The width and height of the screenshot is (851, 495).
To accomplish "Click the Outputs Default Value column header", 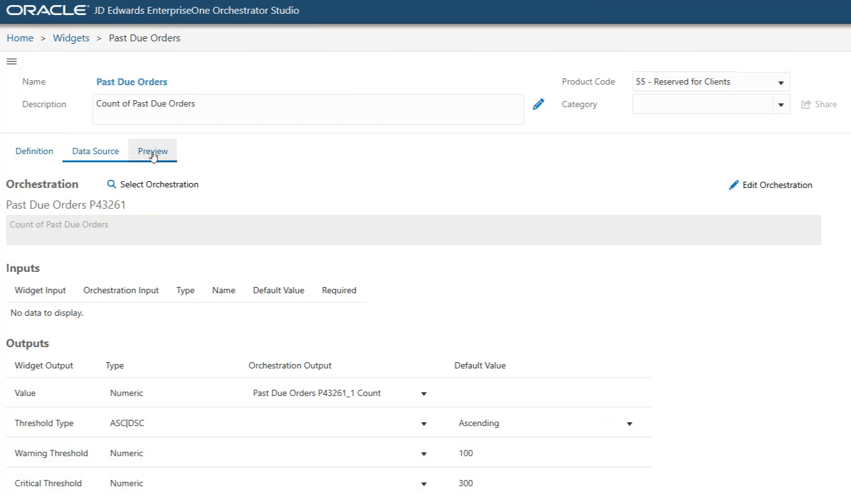I will point(480,366).
